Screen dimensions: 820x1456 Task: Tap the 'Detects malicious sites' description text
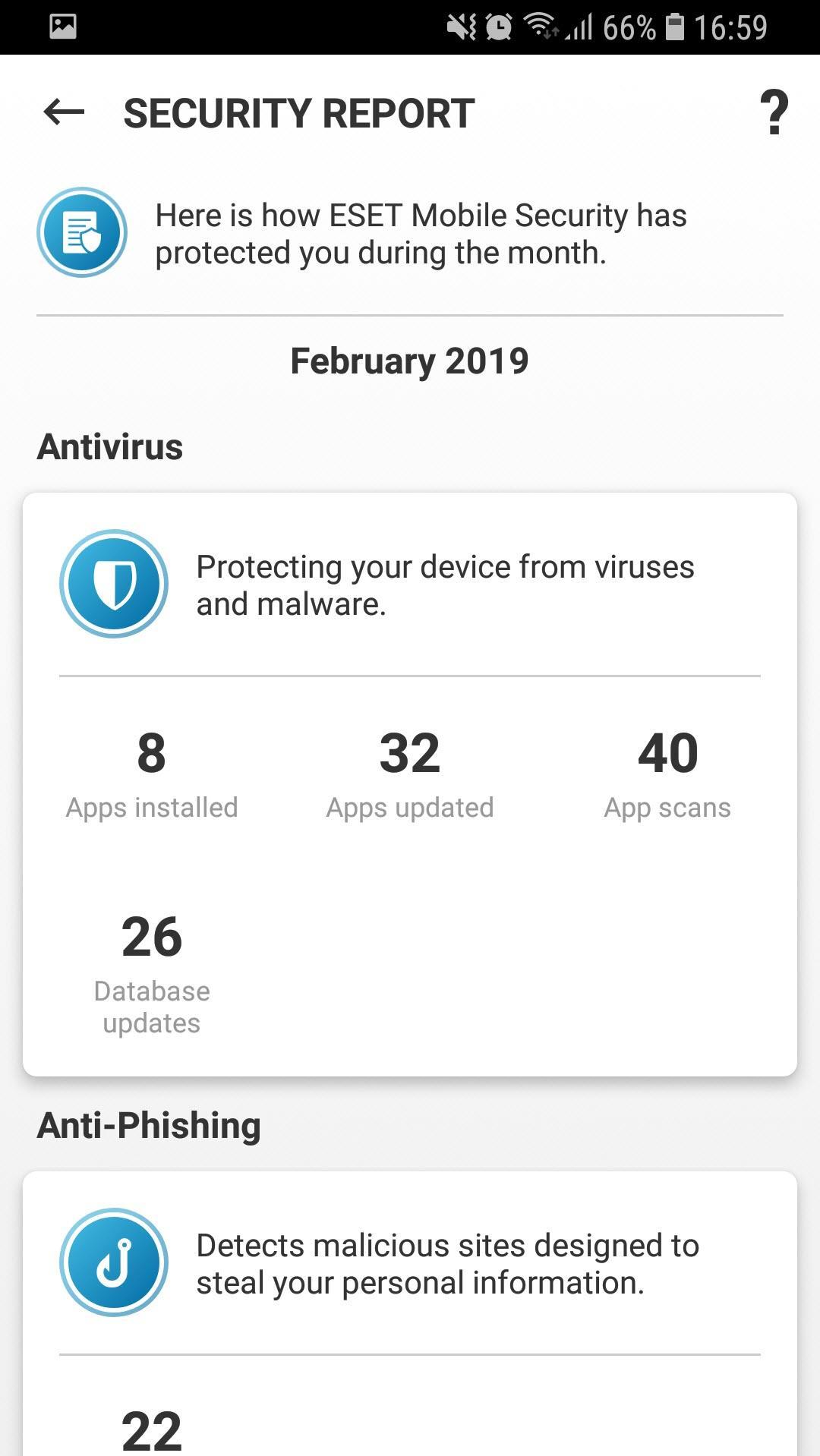pos(447,1264)
